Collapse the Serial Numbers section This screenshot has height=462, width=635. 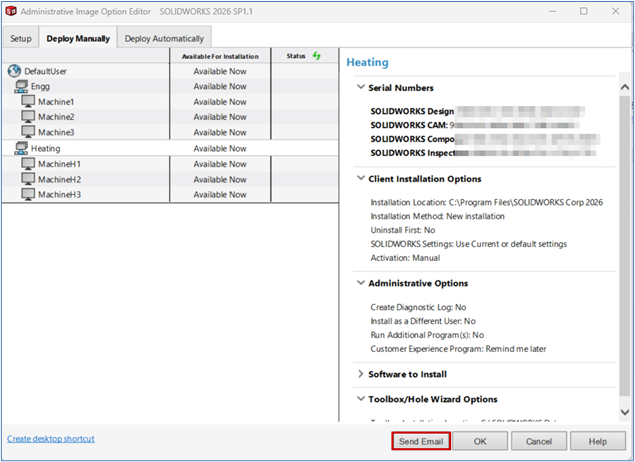[360, 87]
